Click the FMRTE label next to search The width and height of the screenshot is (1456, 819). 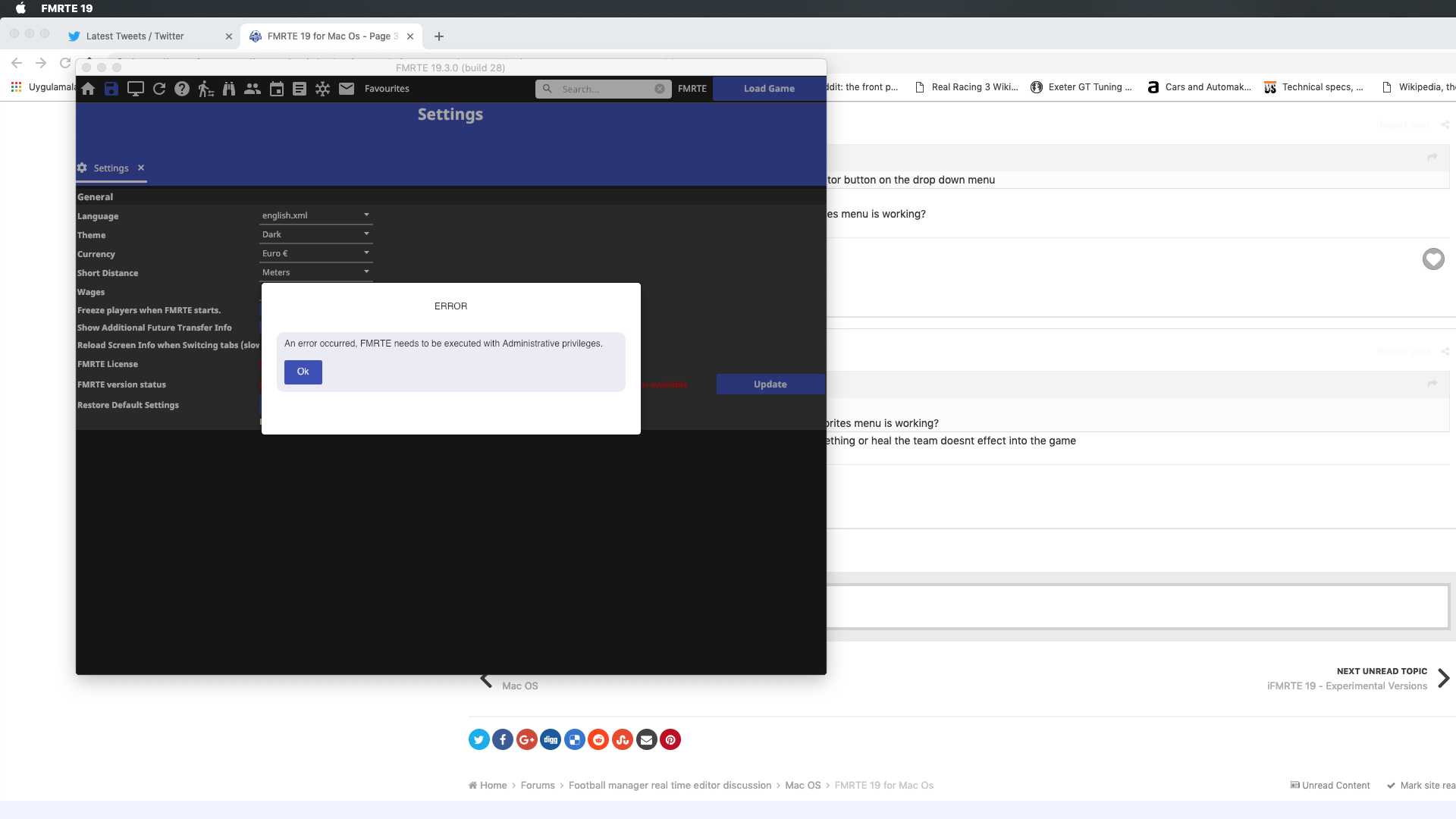(x=692, y=89)
